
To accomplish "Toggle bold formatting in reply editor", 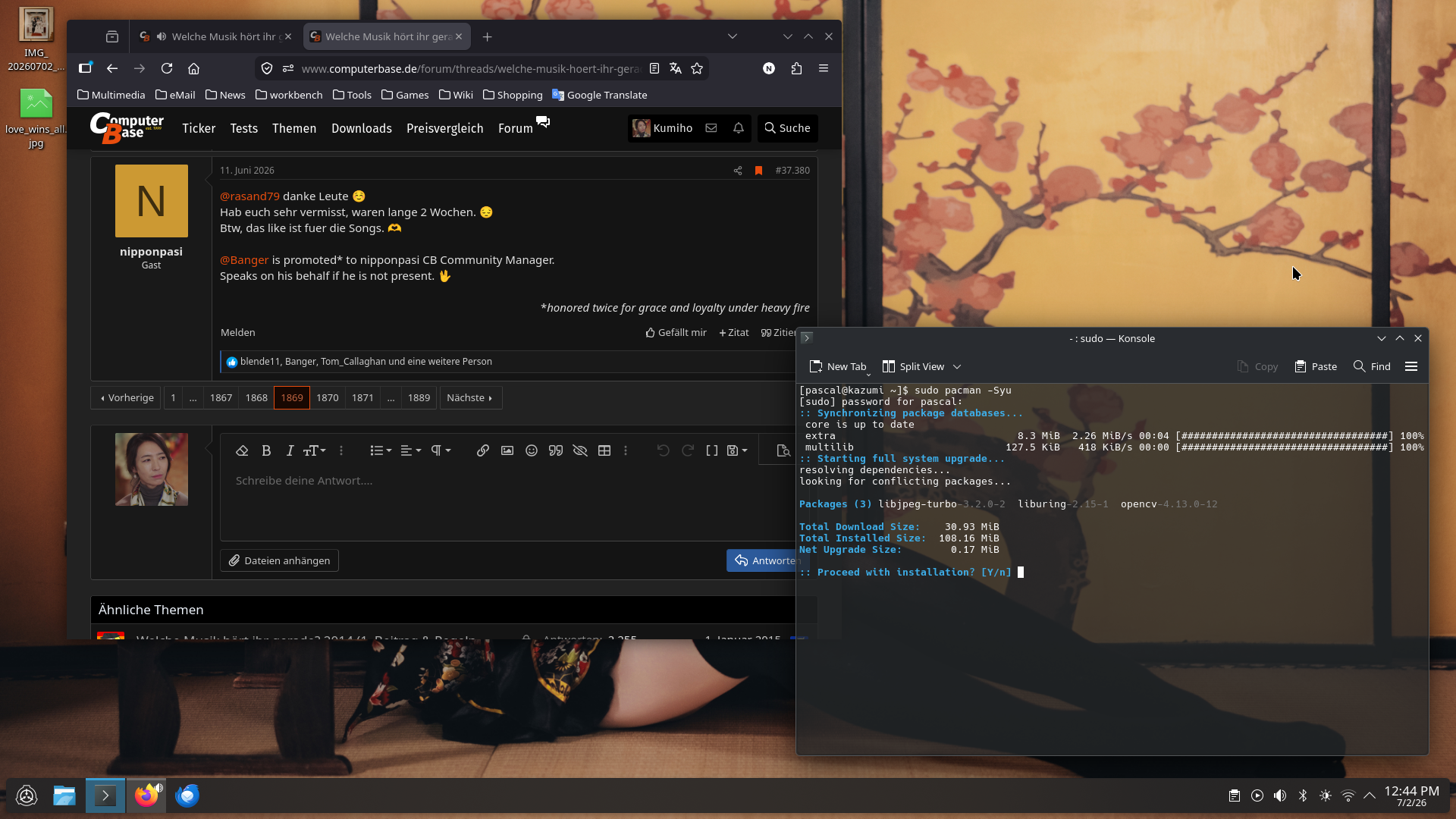I will point(266,450).
